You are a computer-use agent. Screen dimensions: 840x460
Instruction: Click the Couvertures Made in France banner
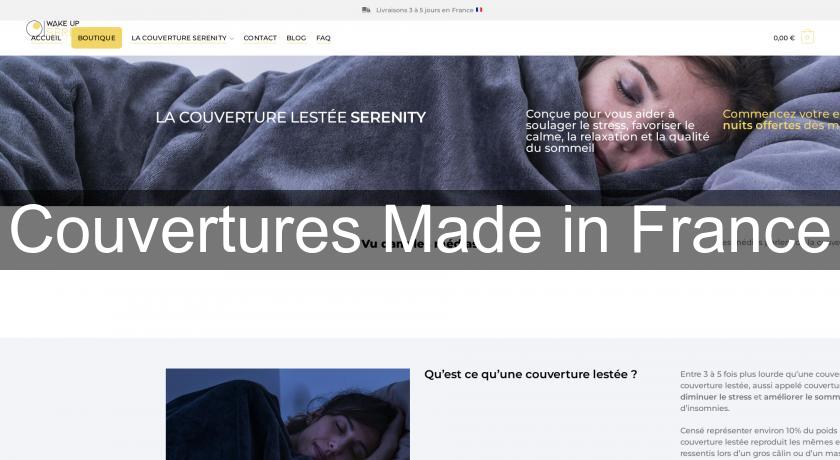tap(420, 230)
